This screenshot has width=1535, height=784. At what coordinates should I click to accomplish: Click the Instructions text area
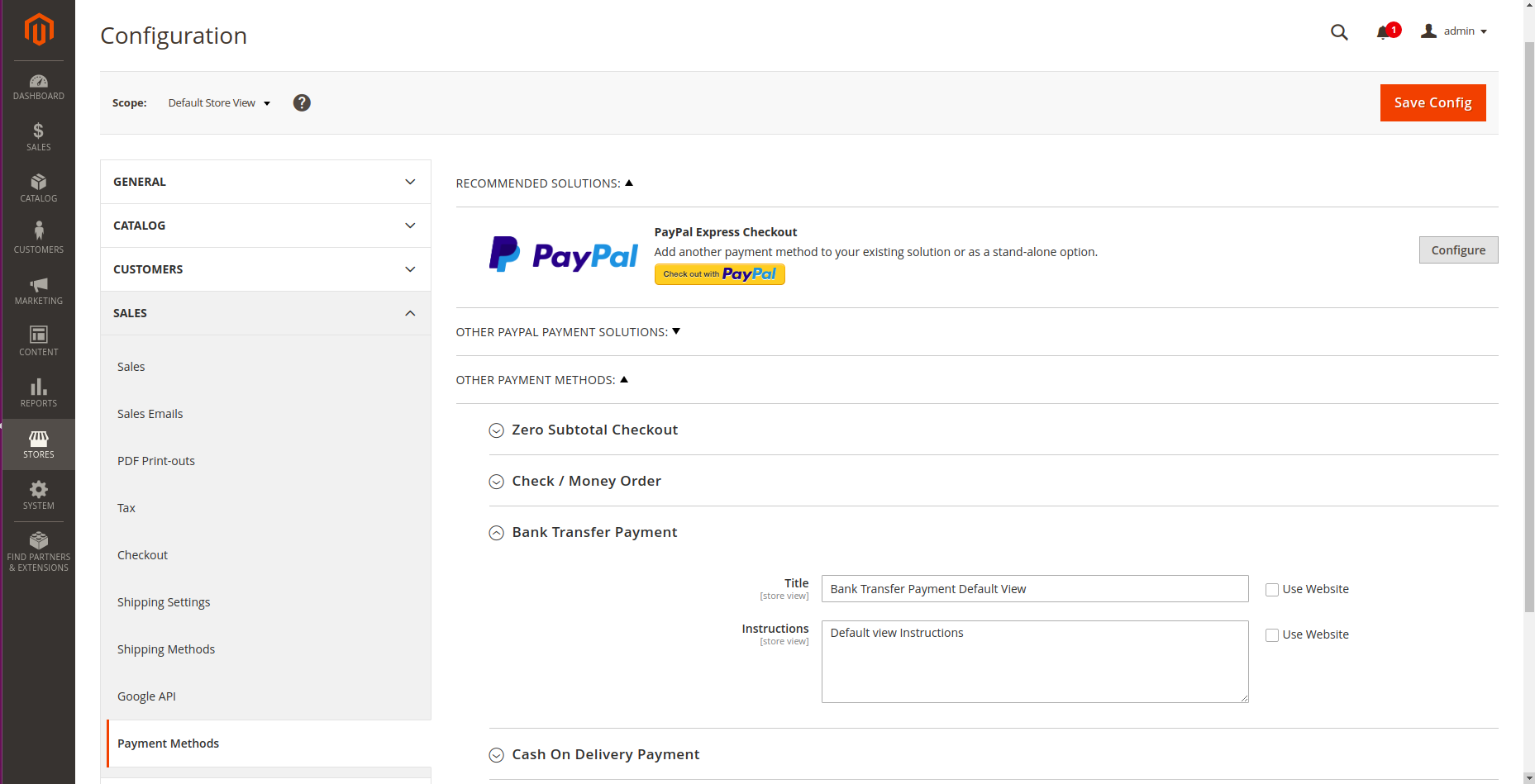tap(1035, 662)
